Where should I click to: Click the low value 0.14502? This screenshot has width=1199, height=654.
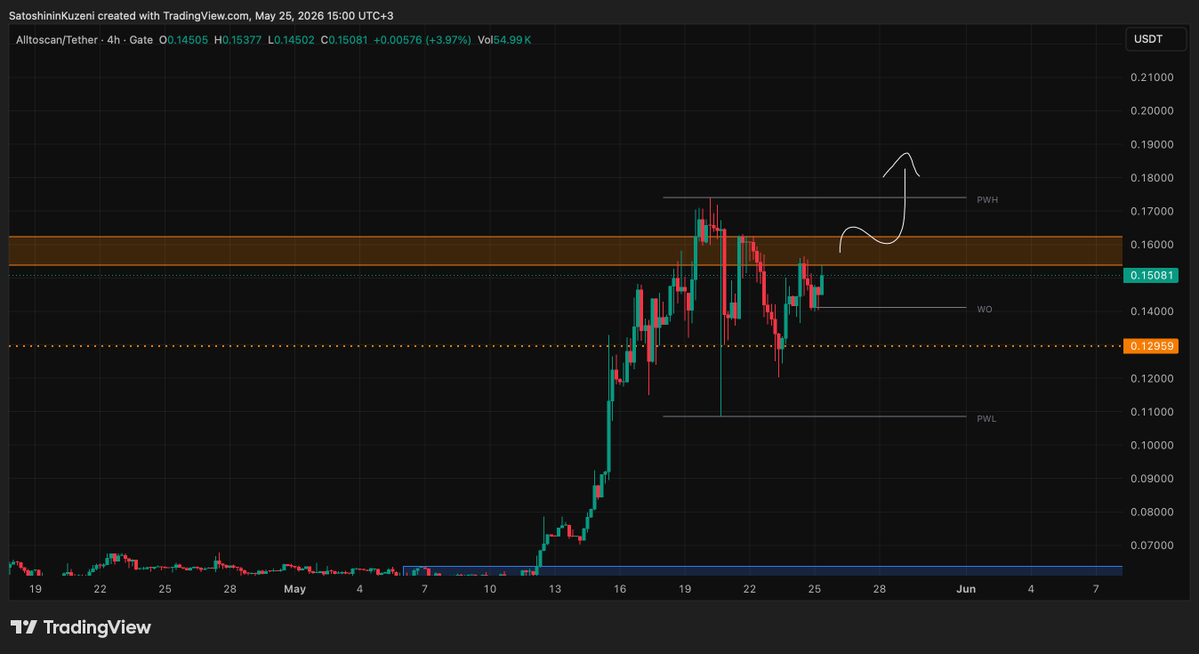click(x=294, y=40)
